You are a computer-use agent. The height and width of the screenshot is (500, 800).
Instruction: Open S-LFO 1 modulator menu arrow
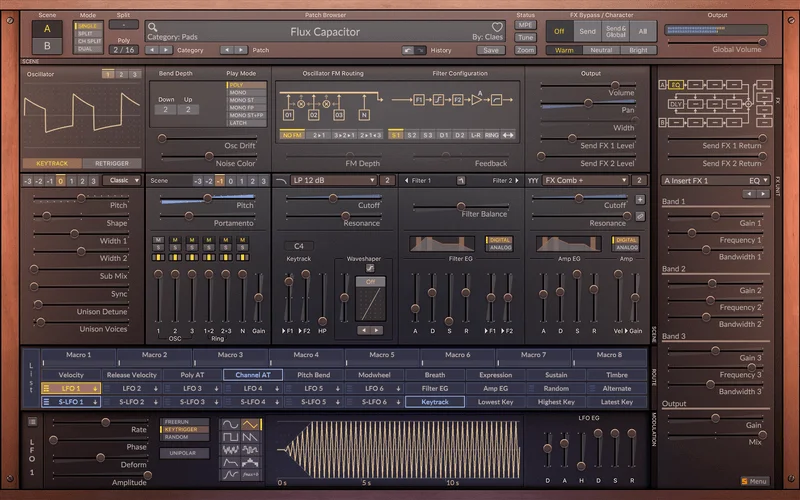pyautogui.click(x=95, y=402)
